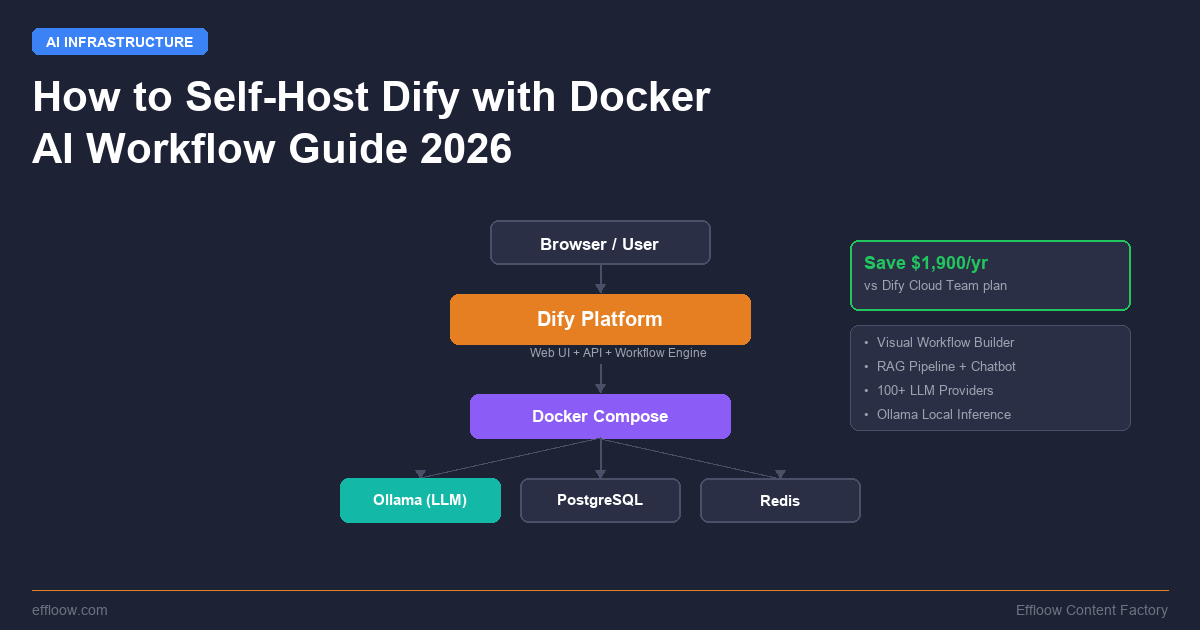Click the Browser / User node
The height and width of the screenshot is (630, 1200).
pyautogui.click(x=600, y=242)
